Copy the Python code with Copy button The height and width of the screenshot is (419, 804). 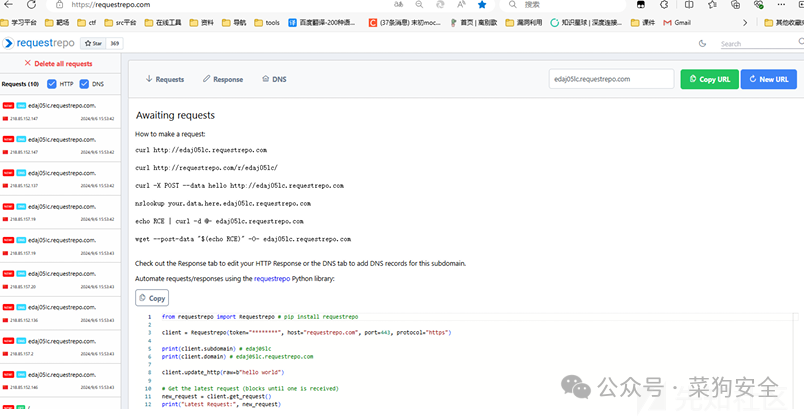(x=152, y=298)
